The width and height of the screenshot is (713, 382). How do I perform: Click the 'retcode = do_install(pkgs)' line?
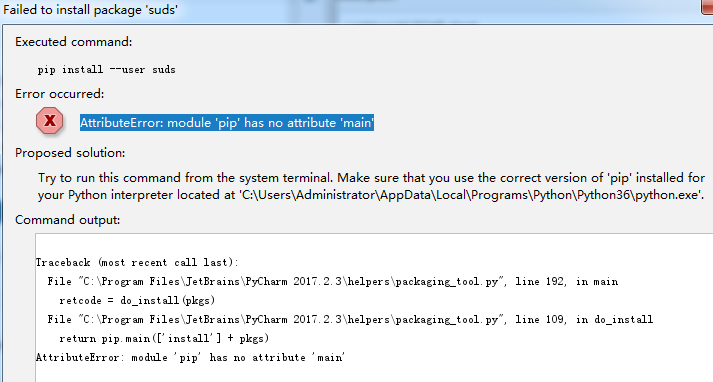pyautogui.click(x=137, y=300)
